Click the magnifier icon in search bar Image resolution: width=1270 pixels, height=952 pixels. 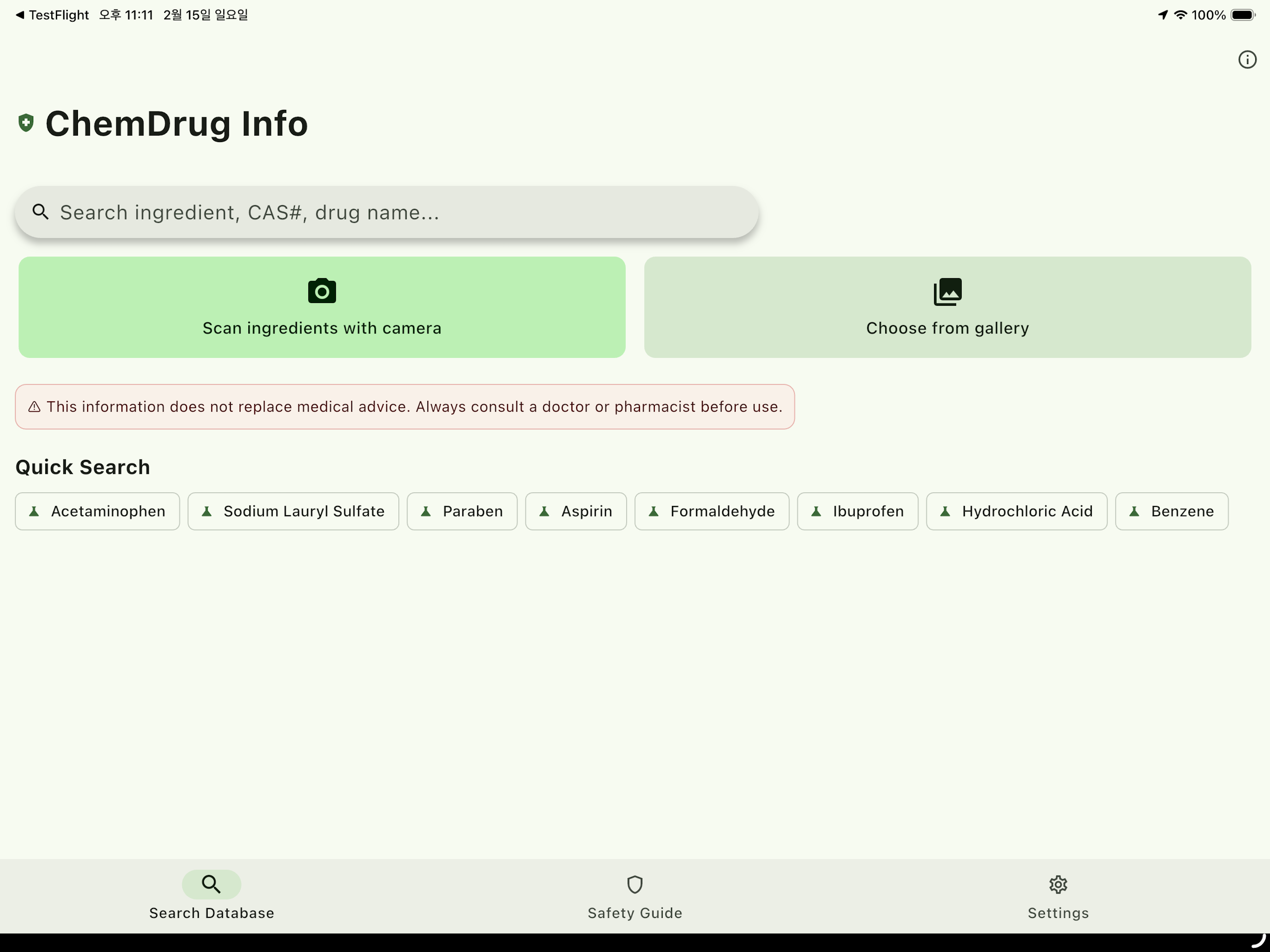[40, 212]
